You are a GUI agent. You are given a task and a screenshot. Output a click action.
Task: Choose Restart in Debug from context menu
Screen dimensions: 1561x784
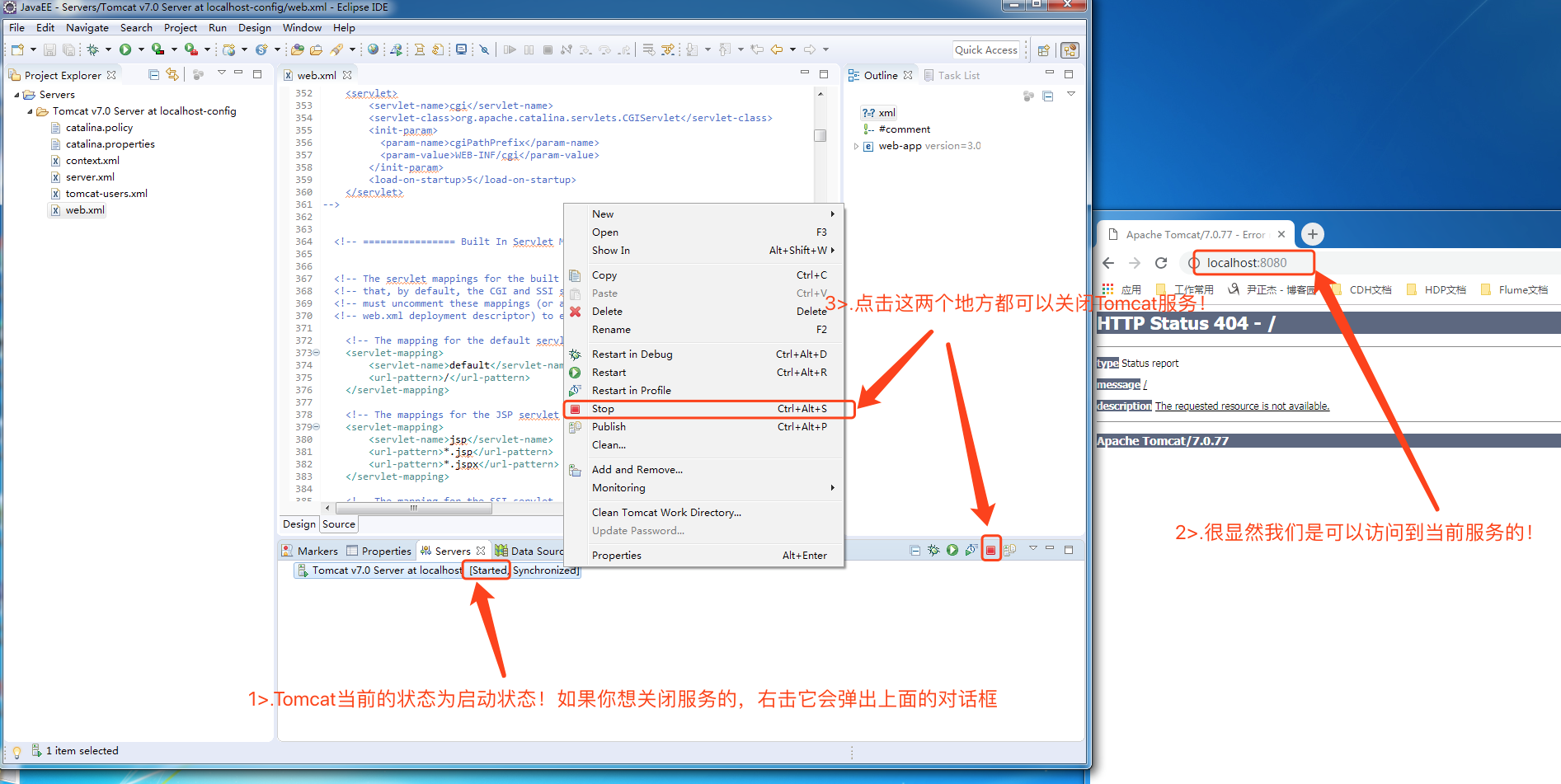point(704,354)
